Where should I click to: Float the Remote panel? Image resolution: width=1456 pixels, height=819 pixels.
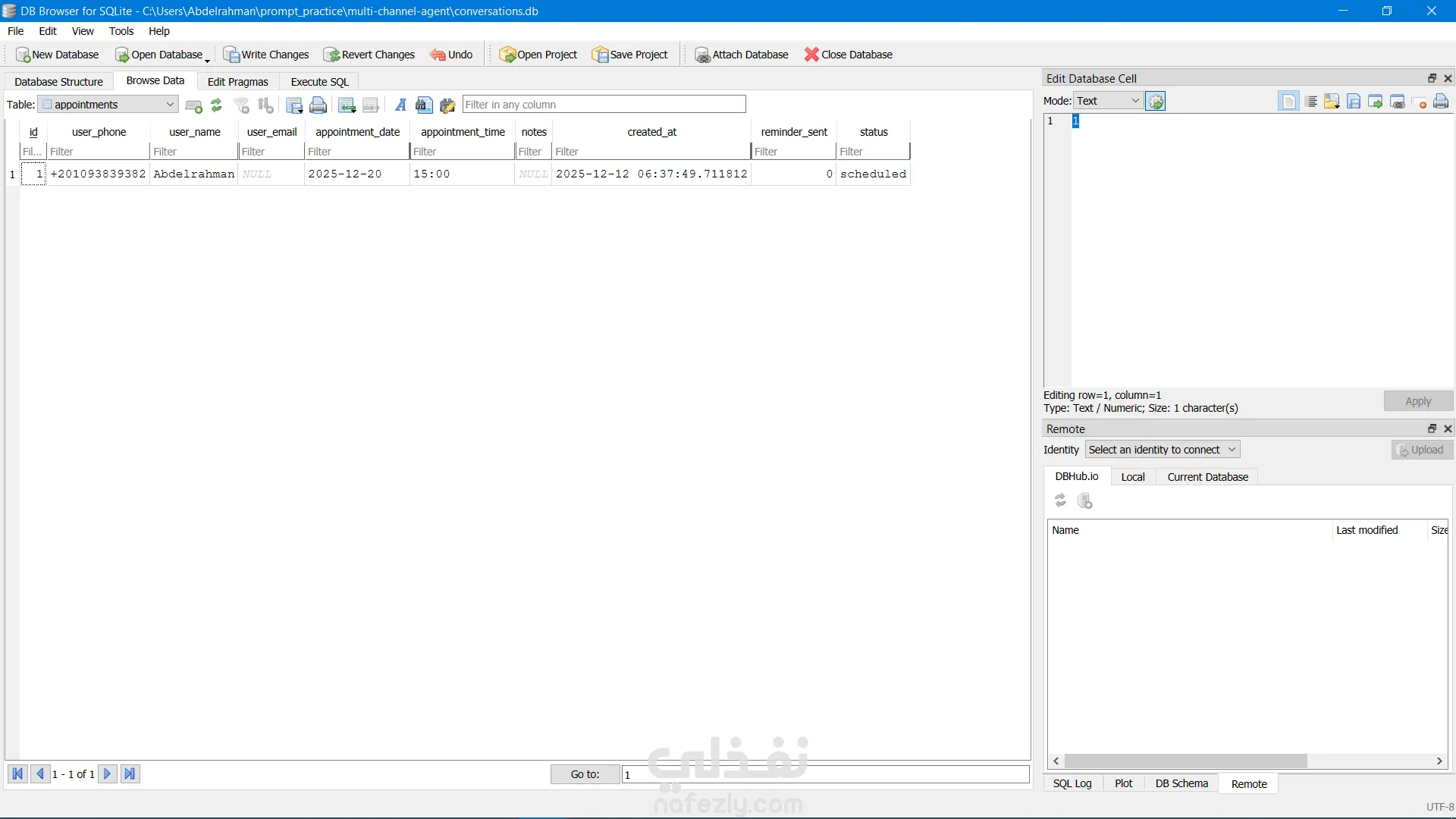click(1432, 429)
